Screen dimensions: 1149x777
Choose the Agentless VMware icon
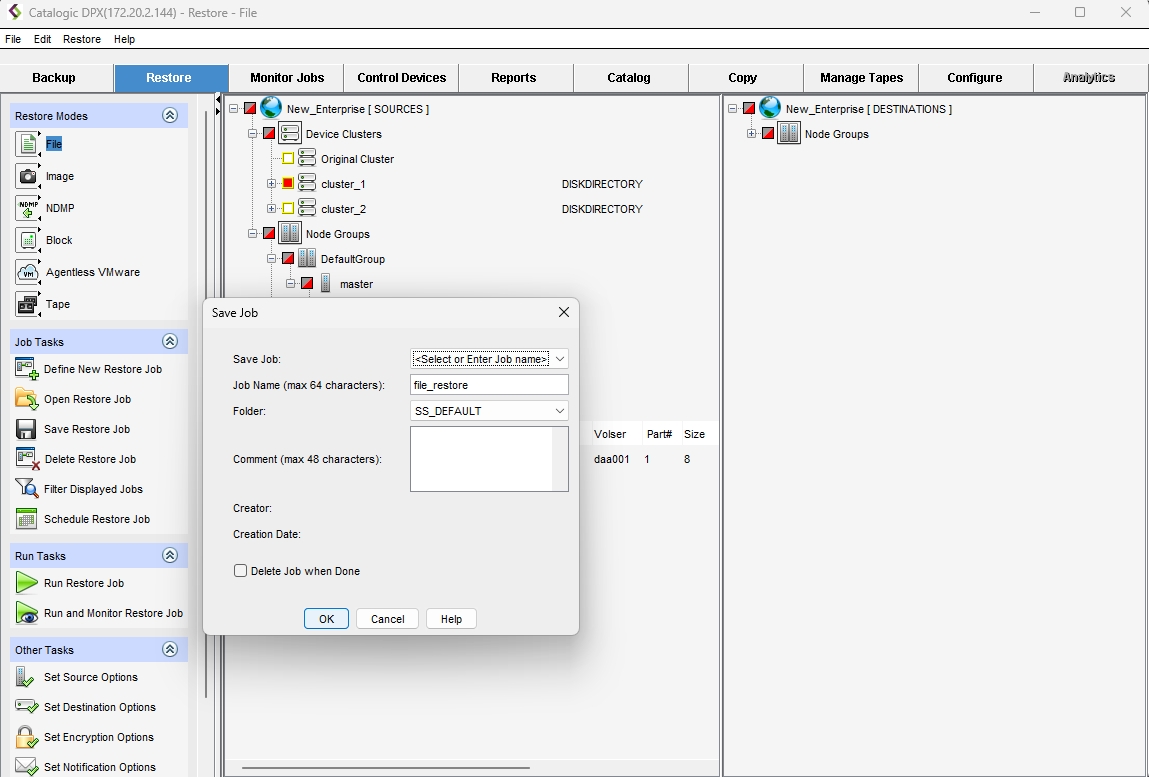(28, 272)
